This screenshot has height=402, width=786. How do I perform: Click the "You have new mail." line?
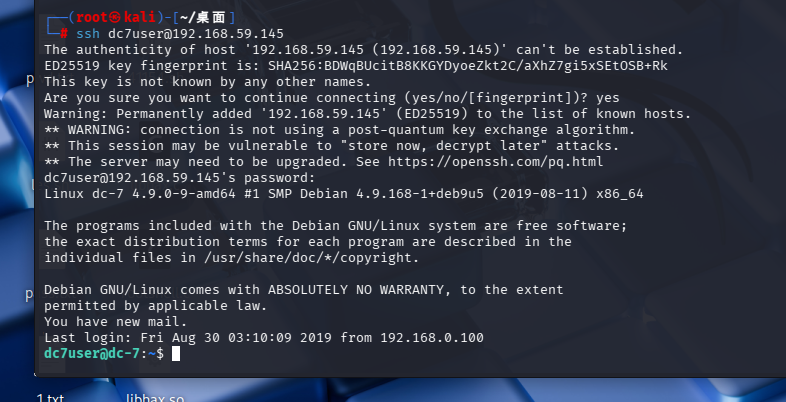pyautogui.click(x=115, y=322)
